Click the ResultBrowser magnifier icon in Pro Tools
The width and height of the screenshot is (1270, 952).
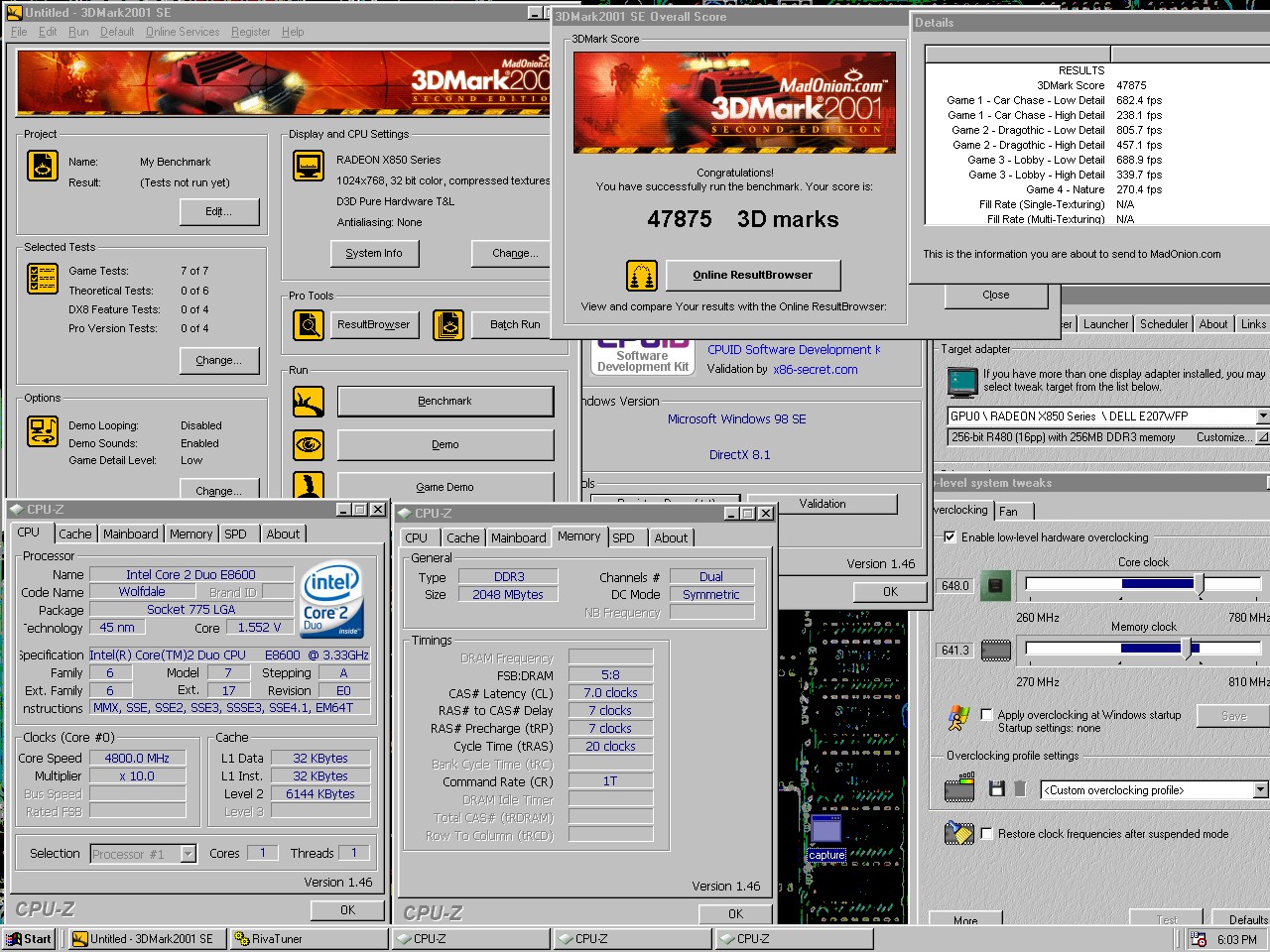click(x=309, y=324)
